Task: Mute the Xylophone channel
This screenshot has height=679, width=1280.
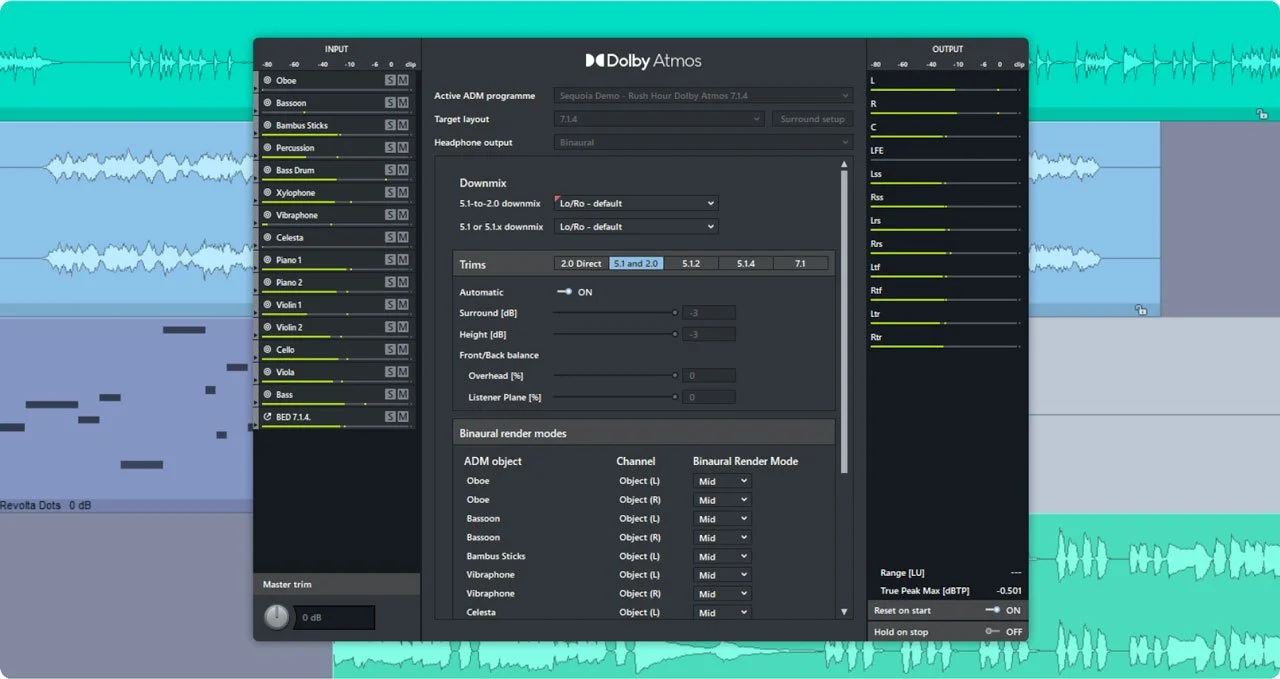Action: (403, 193)
